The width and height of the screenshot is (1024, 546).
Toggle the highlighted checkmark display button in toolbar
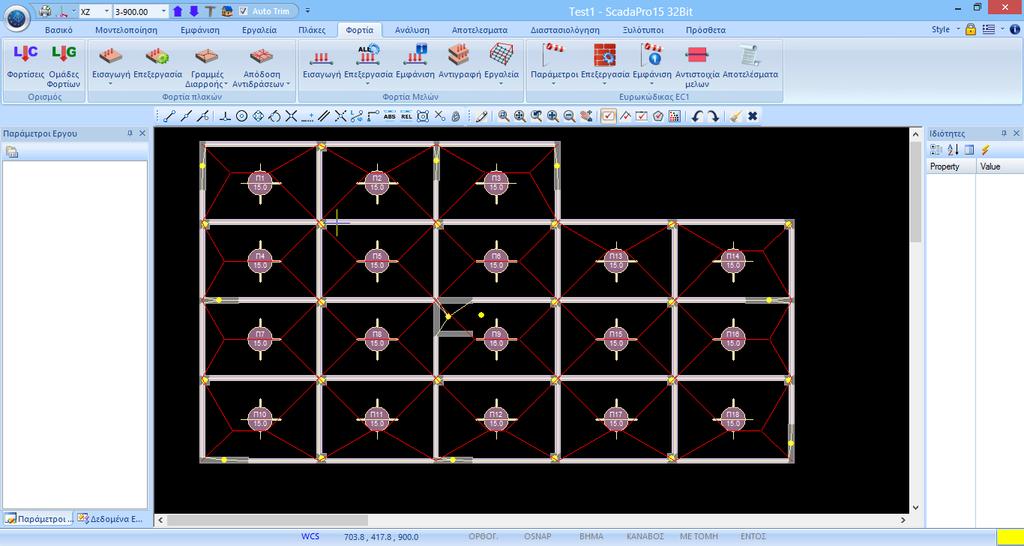(608, 116)
